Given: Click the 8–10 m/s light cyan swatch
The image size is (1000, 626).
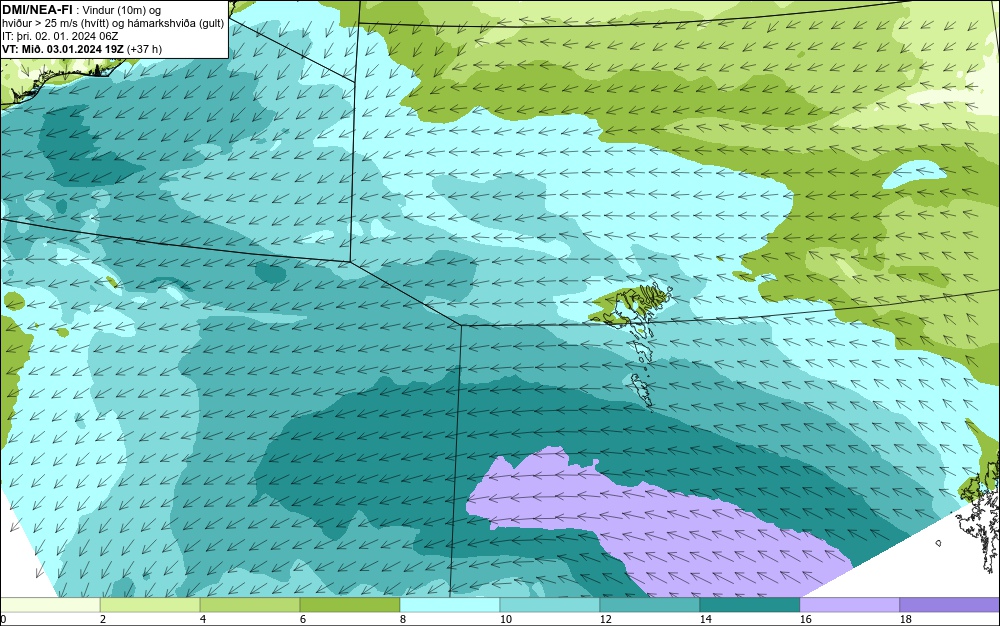Looking at the screenshot, I should pyautogui.click(x=450, y=605).
